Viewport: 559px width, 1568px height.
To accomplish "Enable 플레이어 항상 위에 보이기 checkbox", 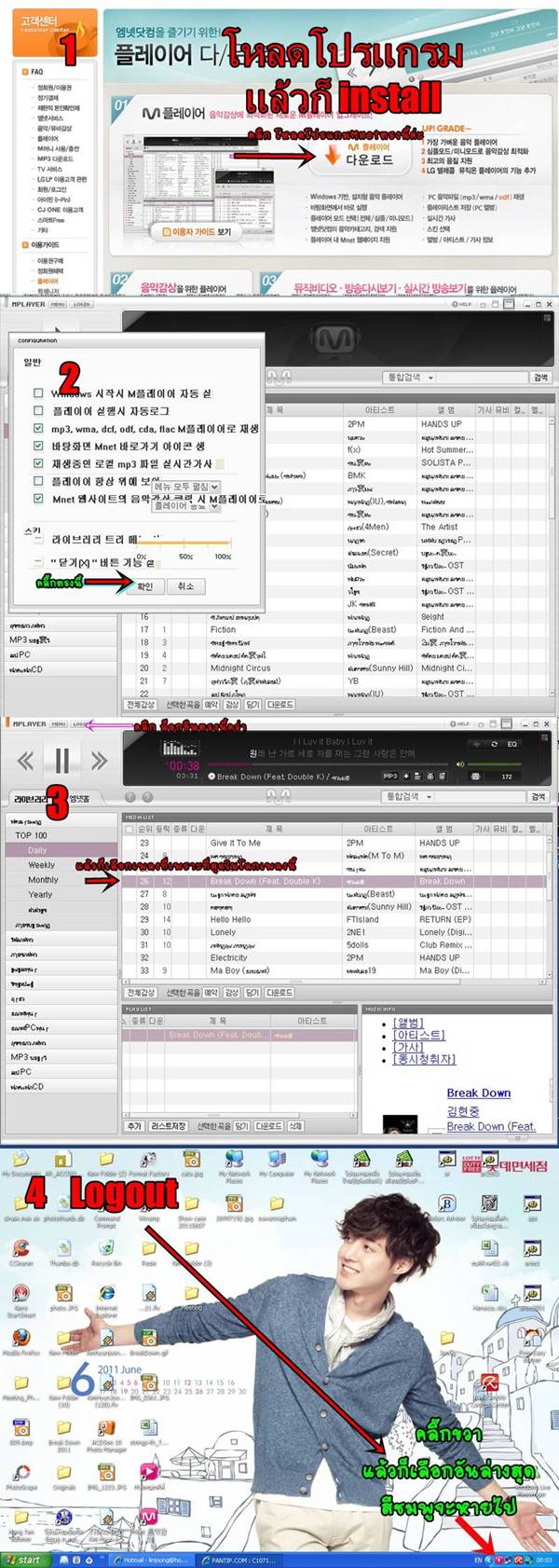I will pos(38,481).
